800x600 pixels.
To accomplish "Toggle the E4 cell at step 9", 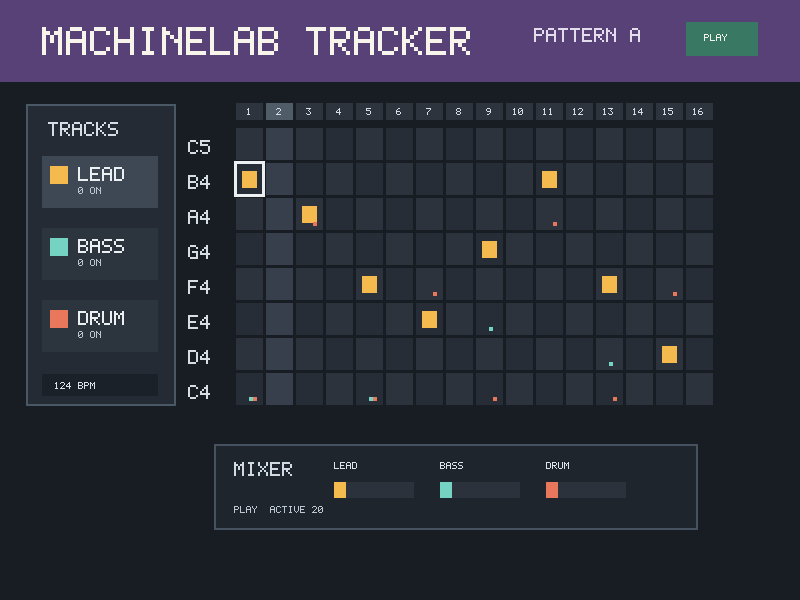I will point(489,319).
